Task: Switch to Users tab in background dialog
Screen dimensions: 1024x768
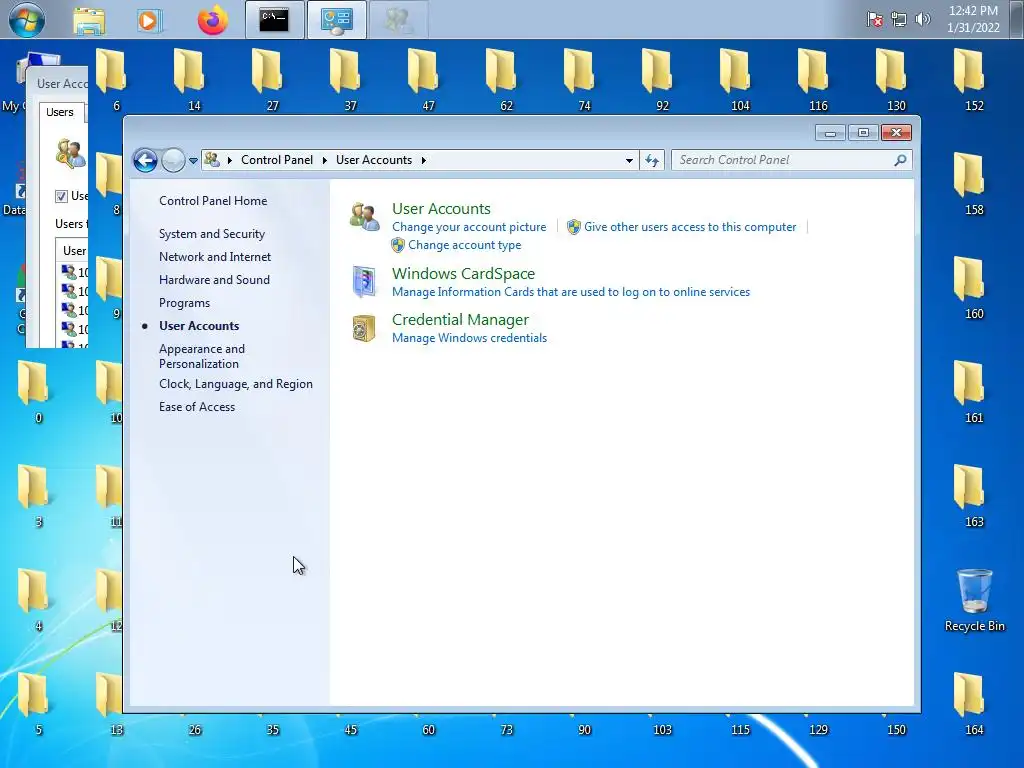Action: (x=60, y=112)
